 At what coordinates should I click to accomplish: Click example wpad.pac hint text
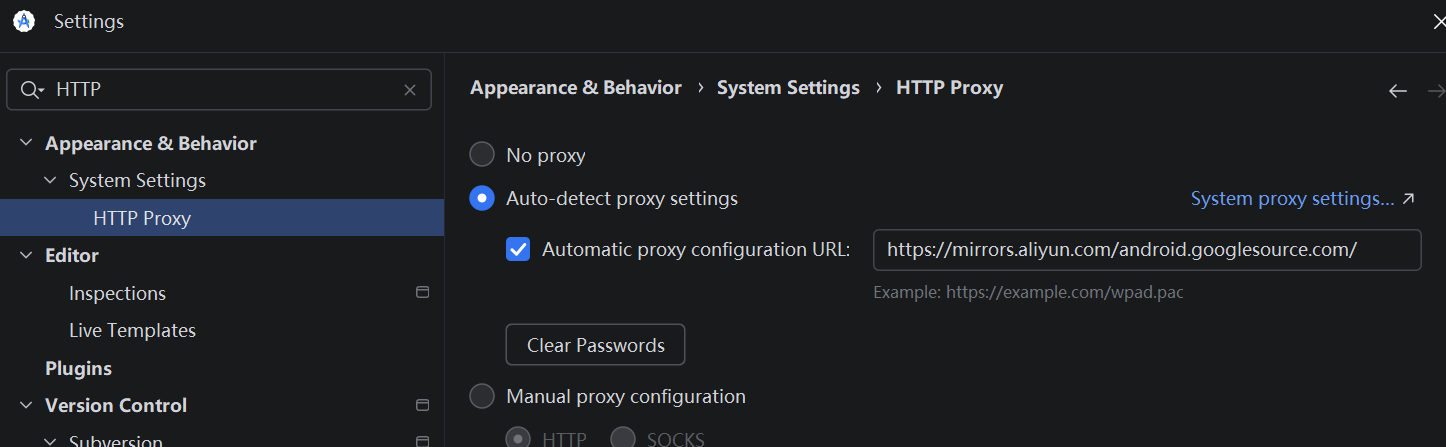click(1028, 293)
